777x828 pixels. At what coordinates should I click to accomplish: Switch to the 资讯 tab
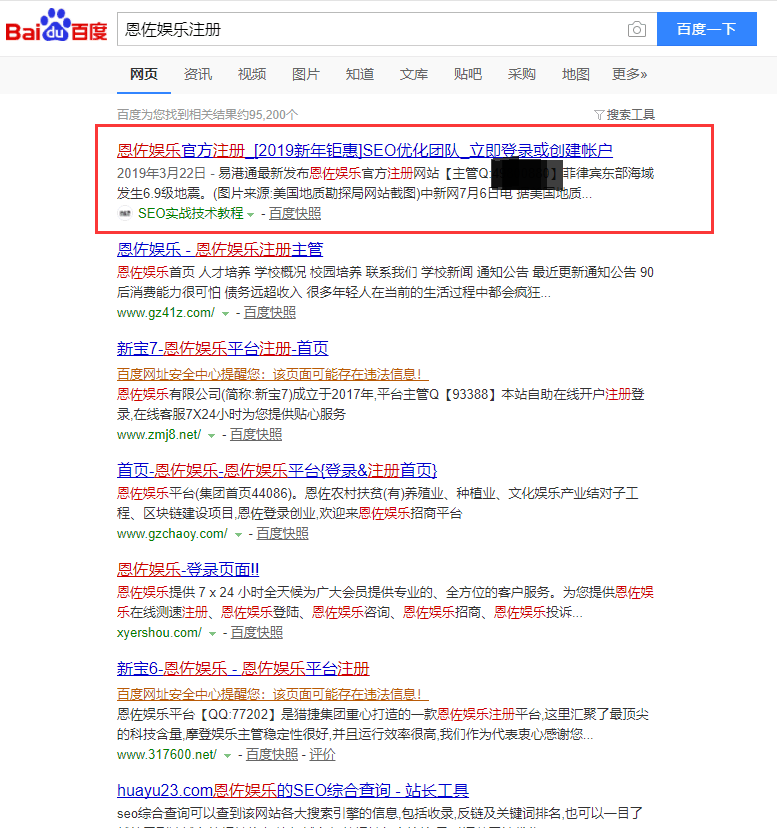click(198, 74)
